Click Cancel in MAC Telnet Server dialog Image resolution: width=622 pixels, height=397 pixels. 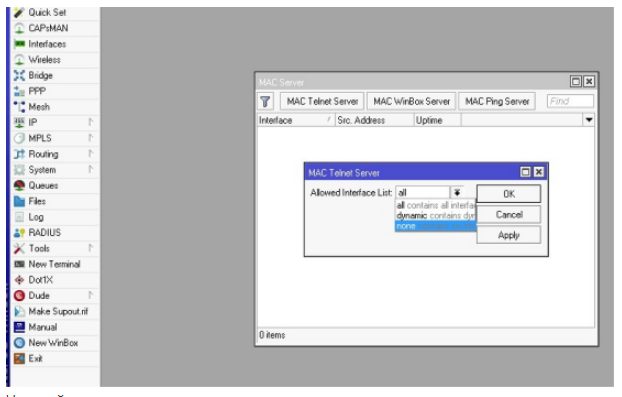click(x=509, y=215)
